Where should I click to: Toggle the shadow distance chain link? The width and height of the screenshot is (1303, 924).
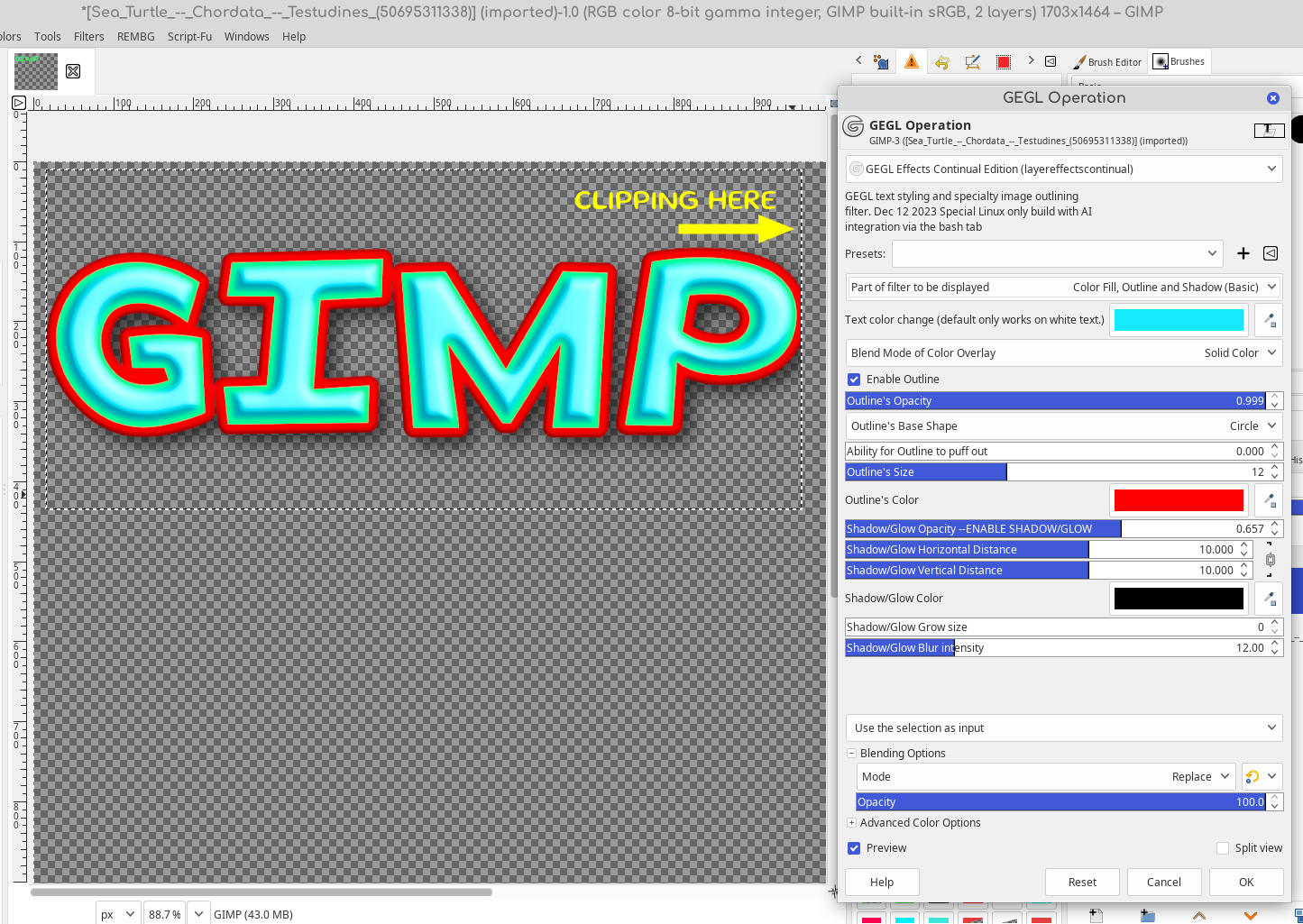[x=1270, y=560]
